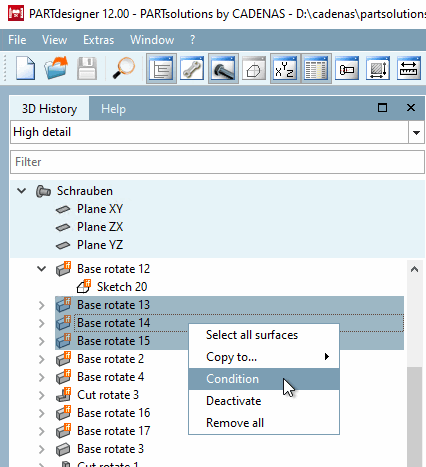Screen dimensions: 426x467
Task: Open the Extras menu
Action: [99, 40]
